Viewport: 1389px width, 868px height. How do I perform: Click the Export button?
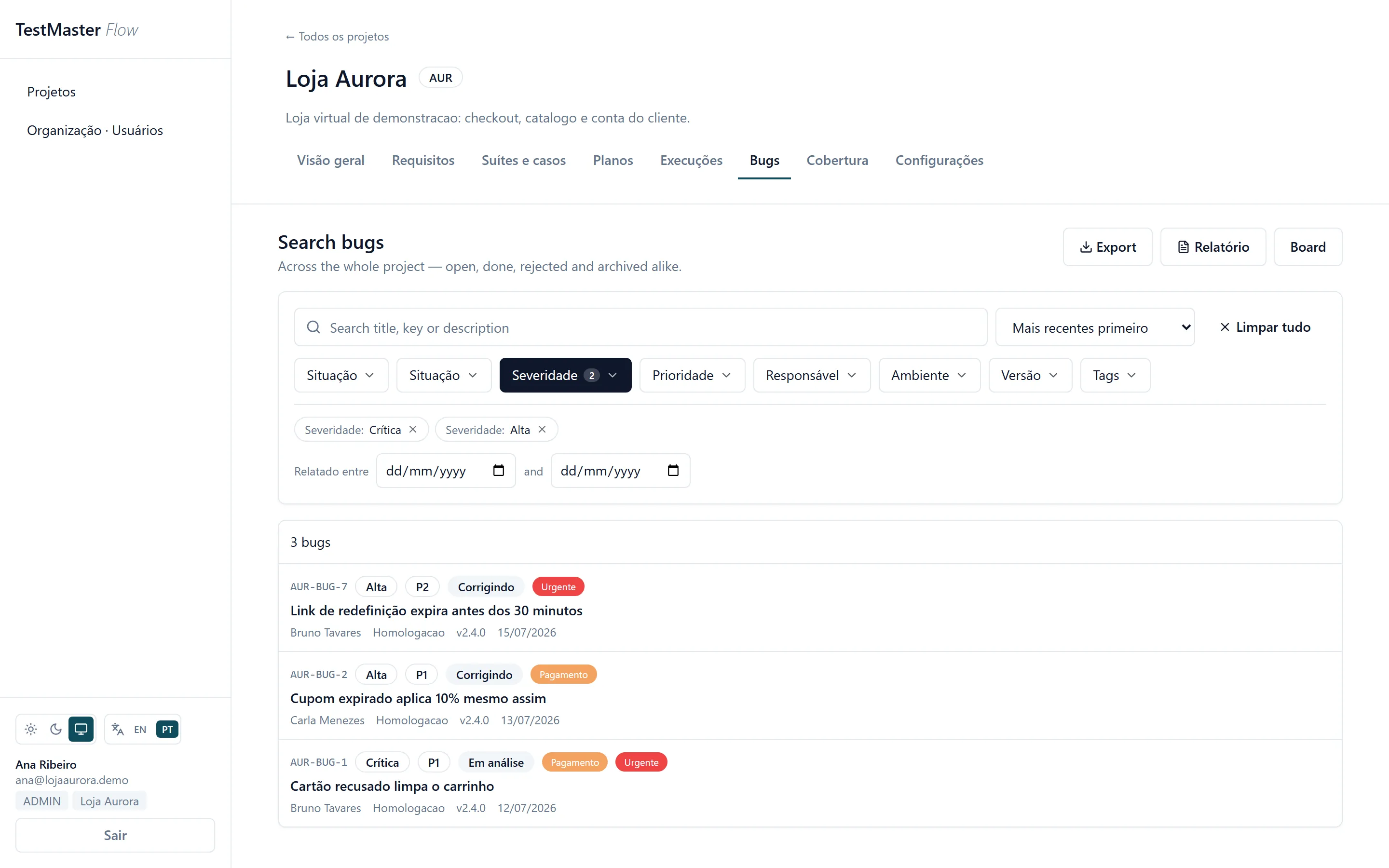tap(1107, 247)
